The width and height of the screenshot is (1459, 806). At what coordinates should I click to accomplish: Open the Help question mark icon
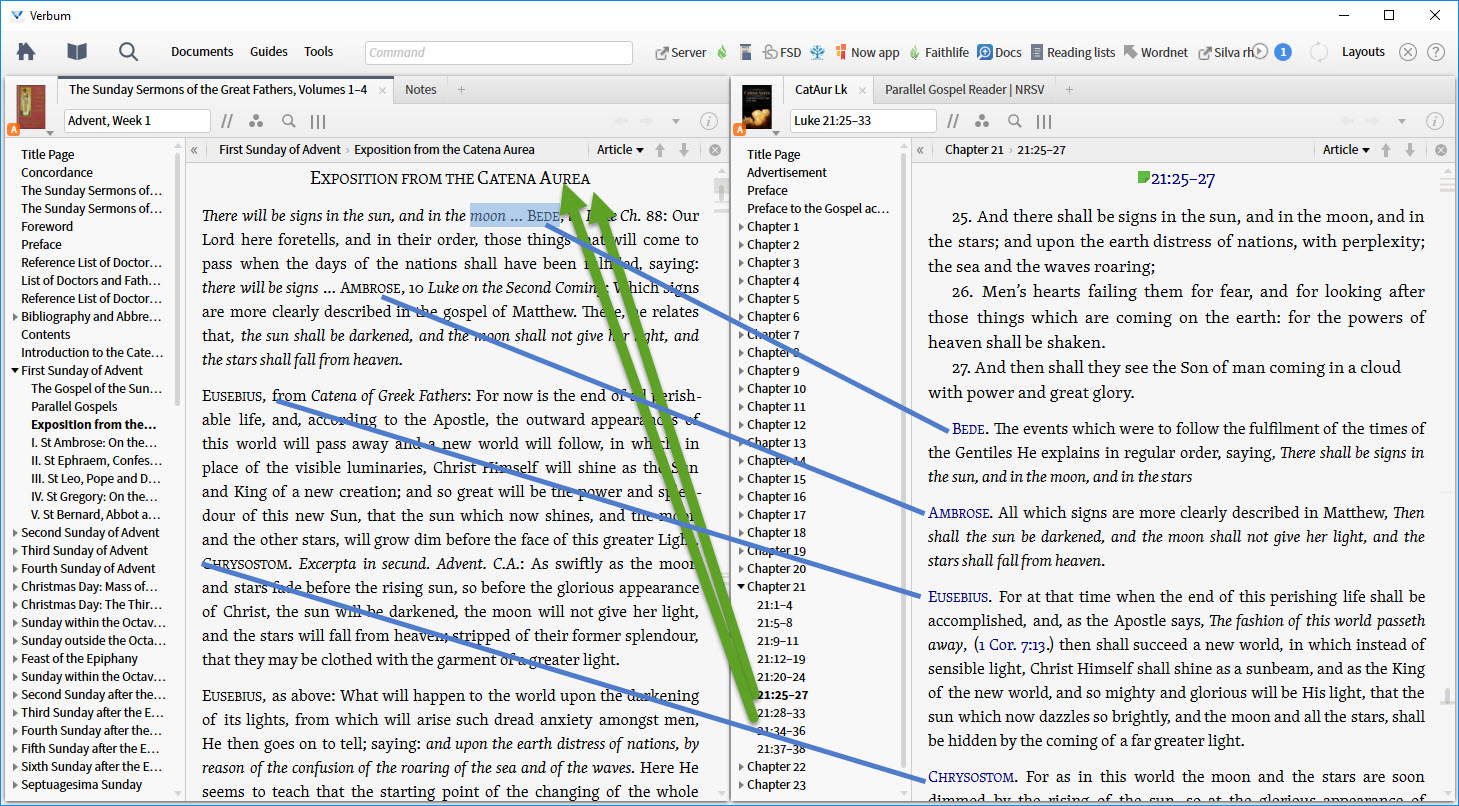[1436, 52]
